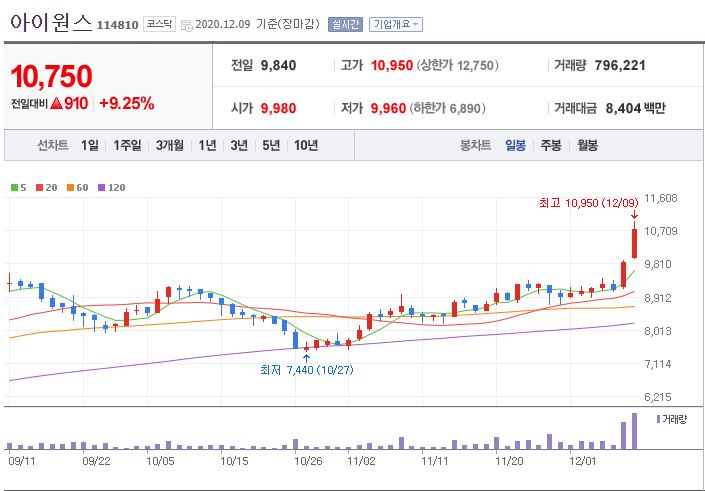Click the red 20-day moving average swatch
705x491 pixels.
coord(40,187)
